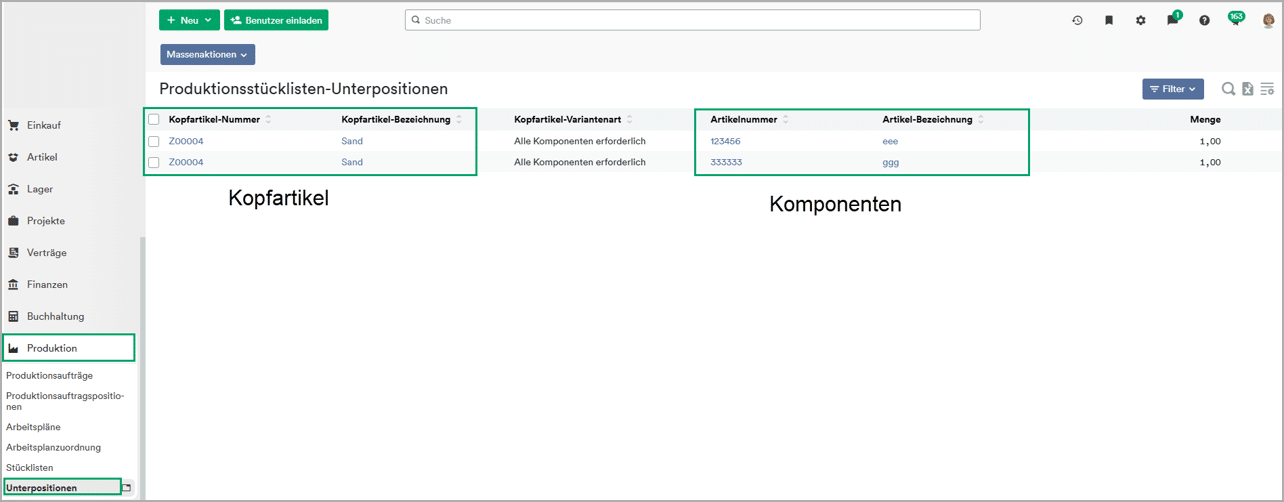Viewport: 1284px width, 502px height.
Task: Select Stücklisten in the Produktion submenu
Action: tap(30, 467)
